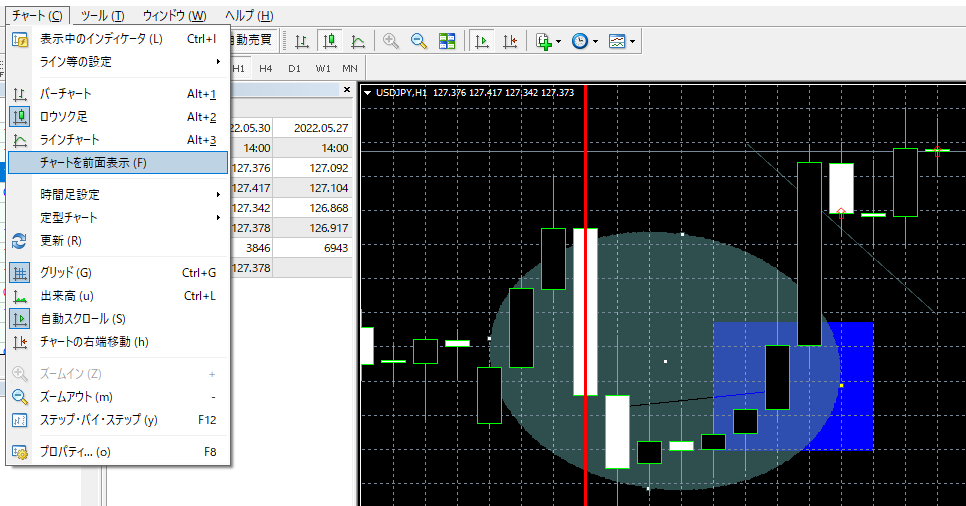Click the tile windows toolbar icon
Image resolution: width=966 pixels, height=506 pixels.
(447, 41)
